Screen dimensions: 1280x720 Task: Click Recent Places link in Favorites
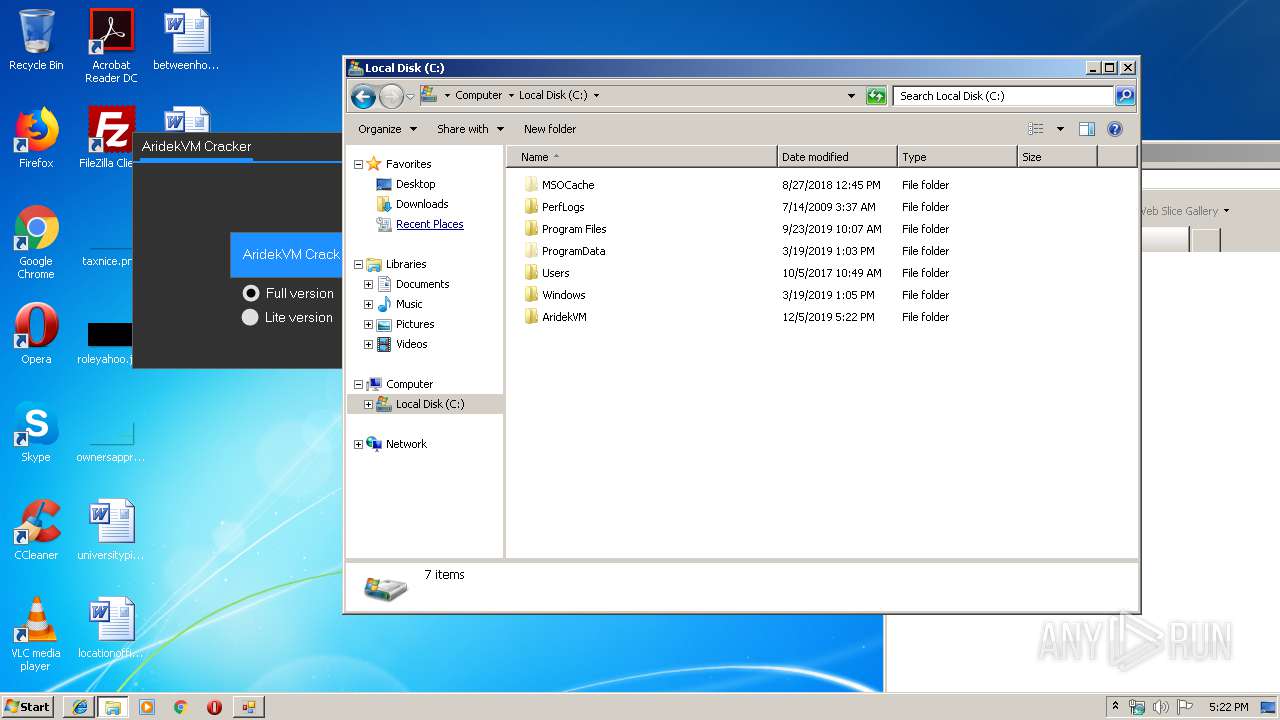click(430, 224)
